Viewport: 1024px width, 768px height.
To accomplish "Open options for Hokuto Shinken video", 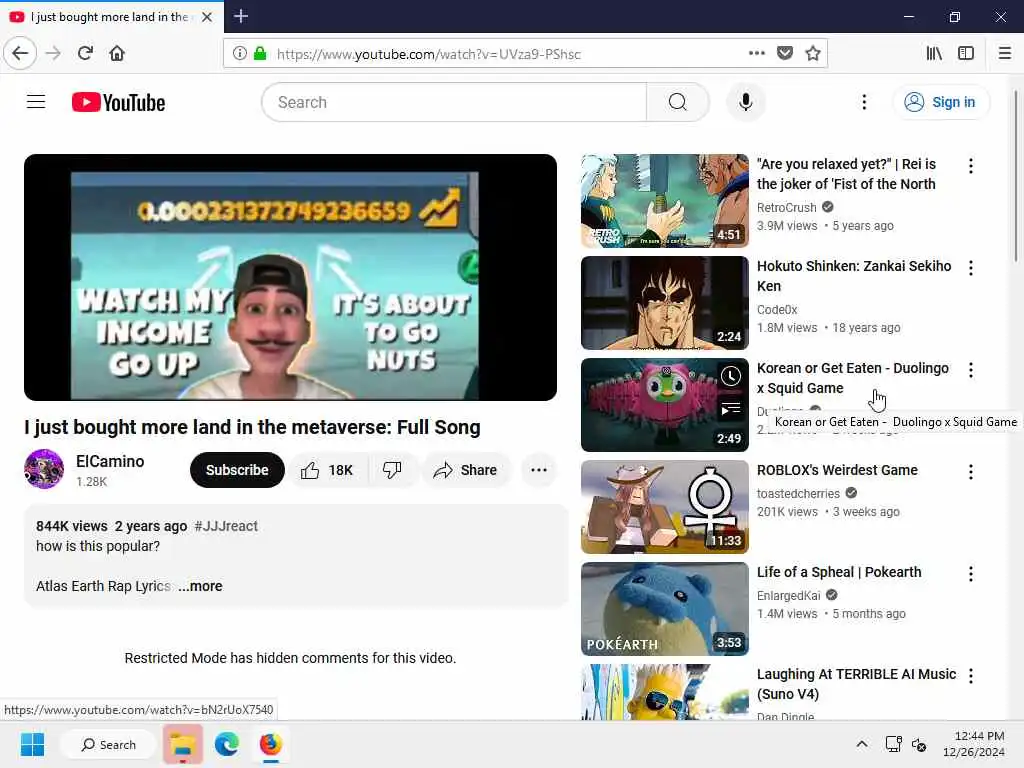I will [x=971, y=268].
